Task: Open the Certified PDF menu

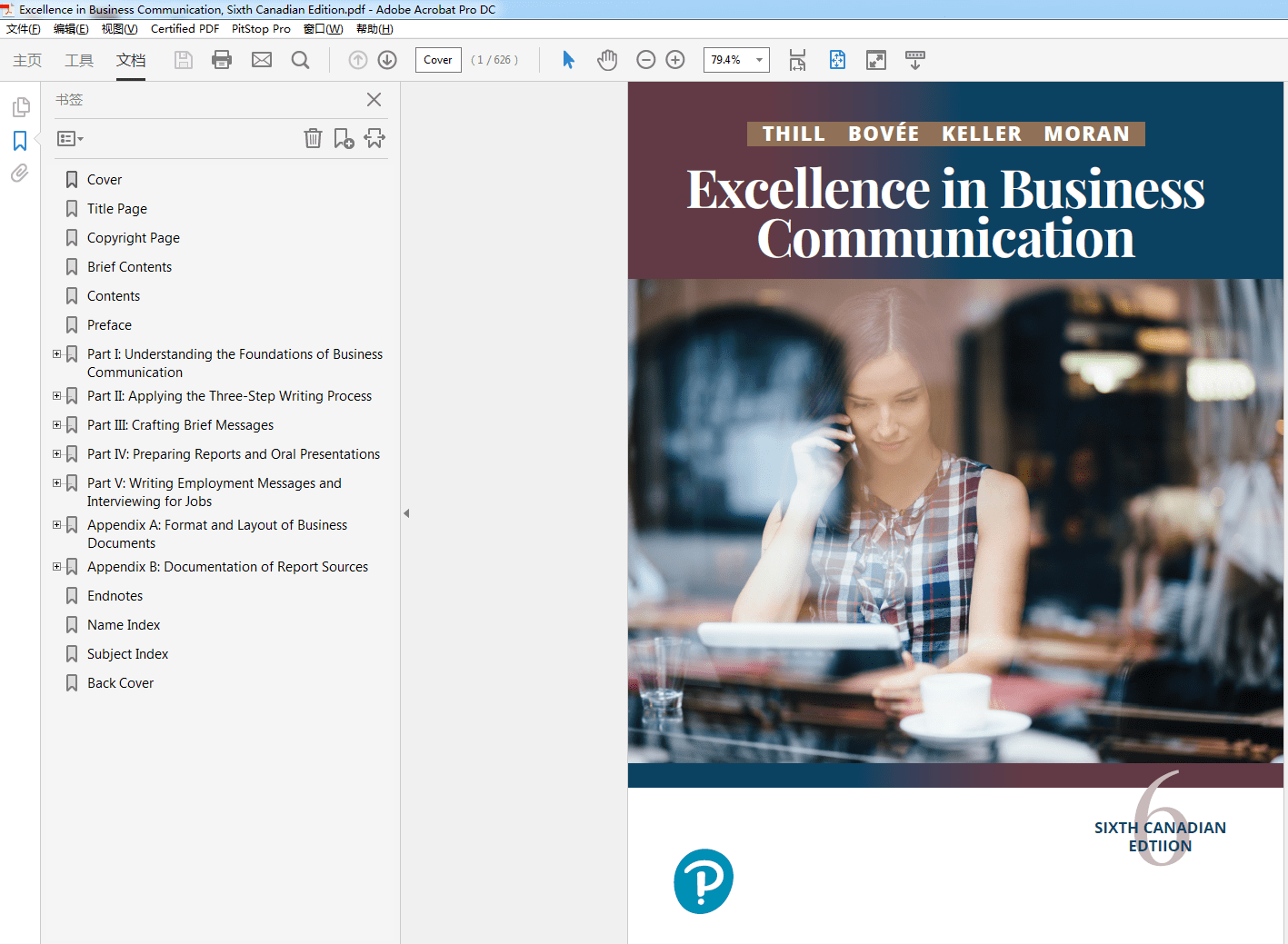Action: (x=185, y=29)
